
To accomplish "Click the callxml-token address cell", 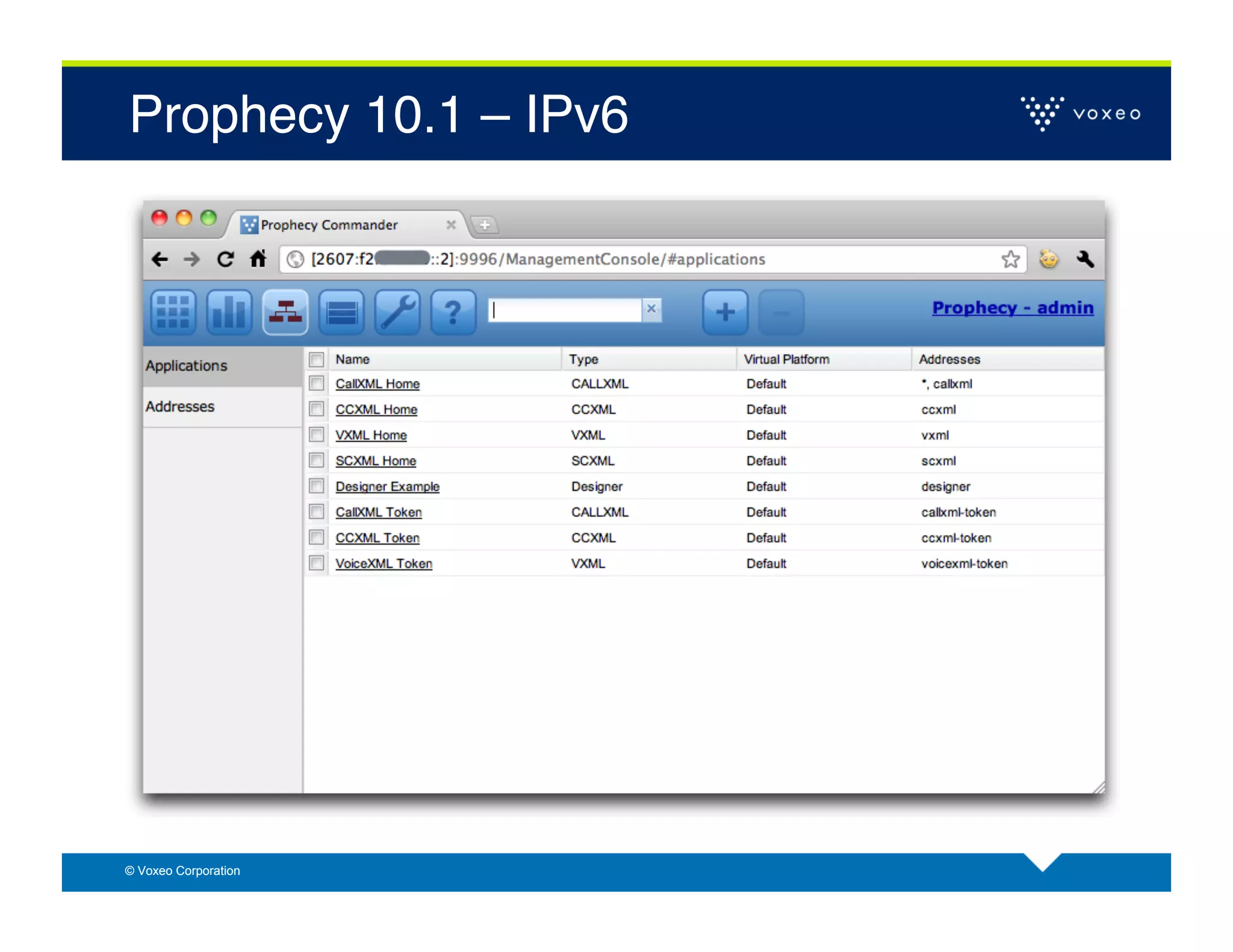I will tap(958, 512).
